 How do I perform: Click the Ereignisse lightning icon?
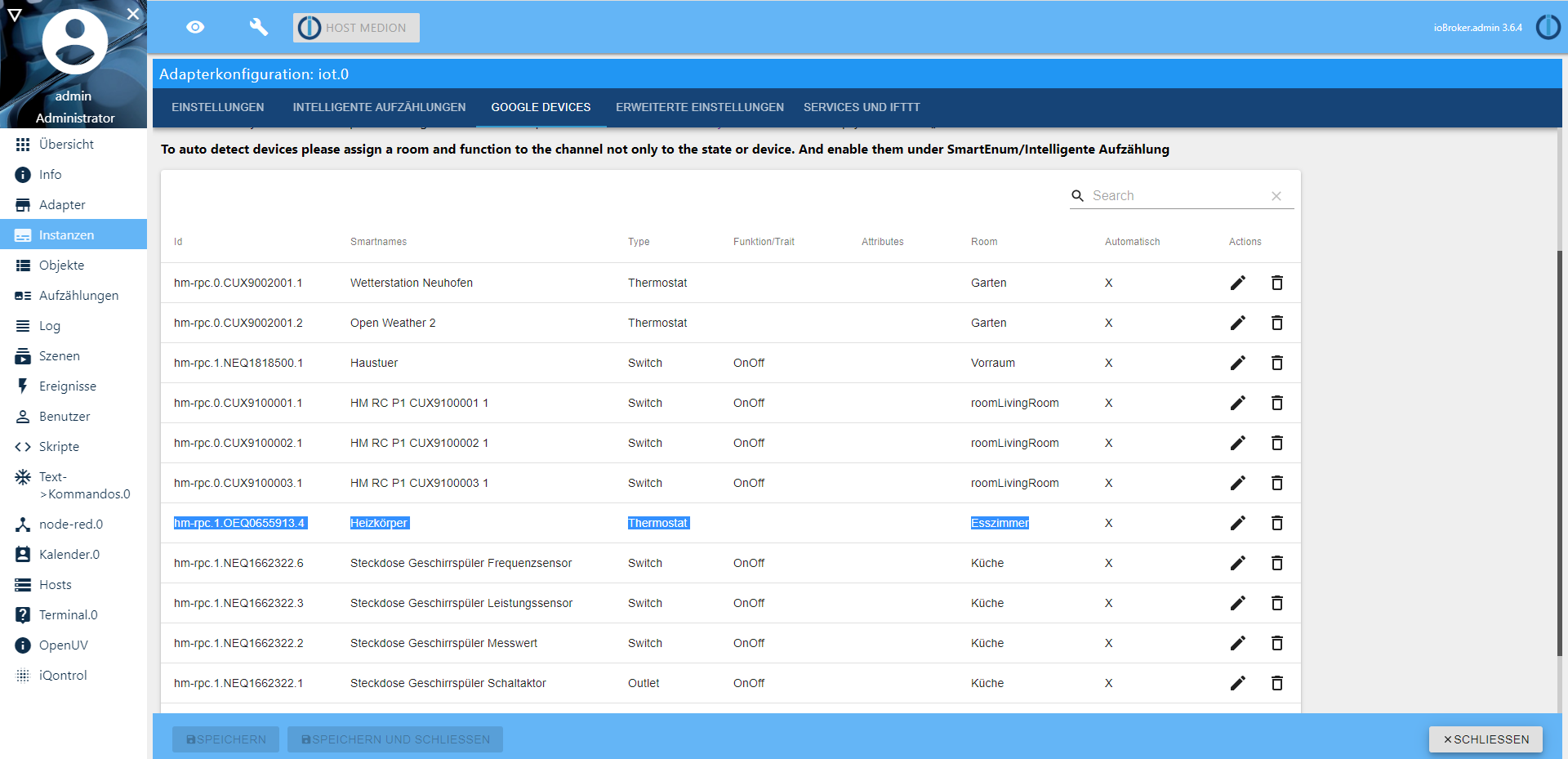(23, 386)
